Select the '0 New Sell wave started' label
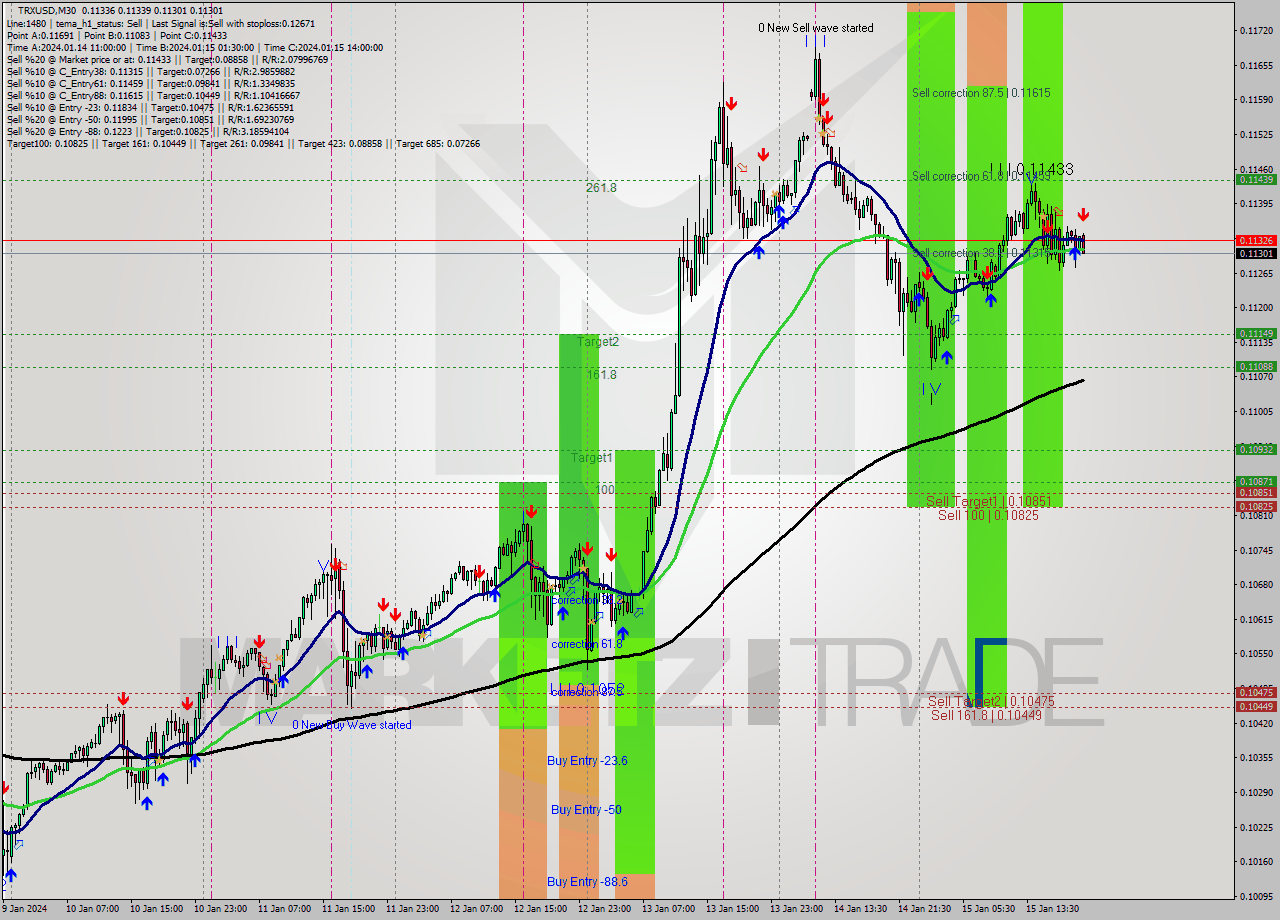Screen dimensions: 1280x920 (815, 28)
